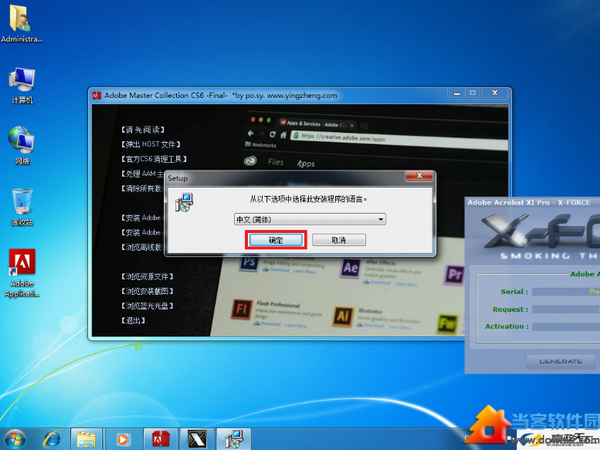
Task: Select the 计算机 desktop icon
Action: pyautogui.click(x=22, y=86)
